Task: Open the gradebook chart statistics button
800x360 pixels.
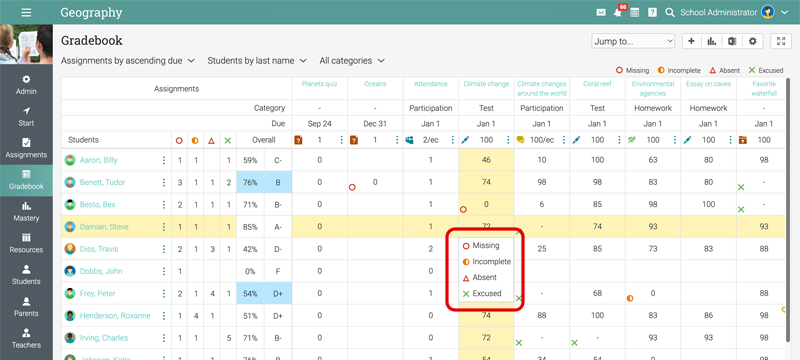Action: [712, 41]
